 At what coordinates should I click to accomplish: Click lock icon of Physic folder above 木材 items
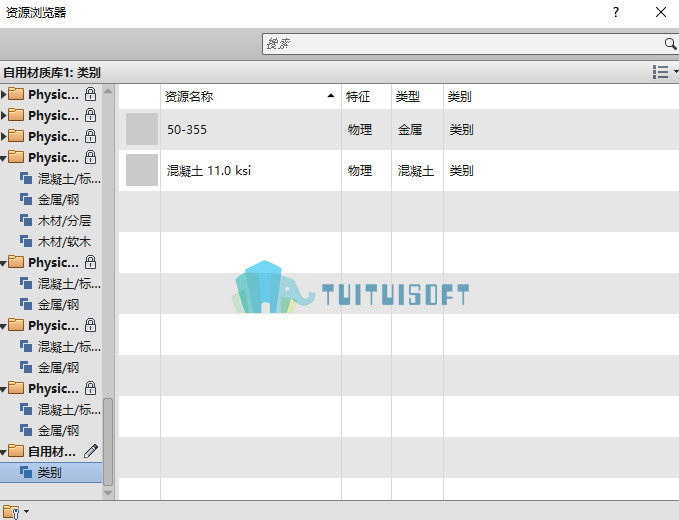(x=90, y=157)
